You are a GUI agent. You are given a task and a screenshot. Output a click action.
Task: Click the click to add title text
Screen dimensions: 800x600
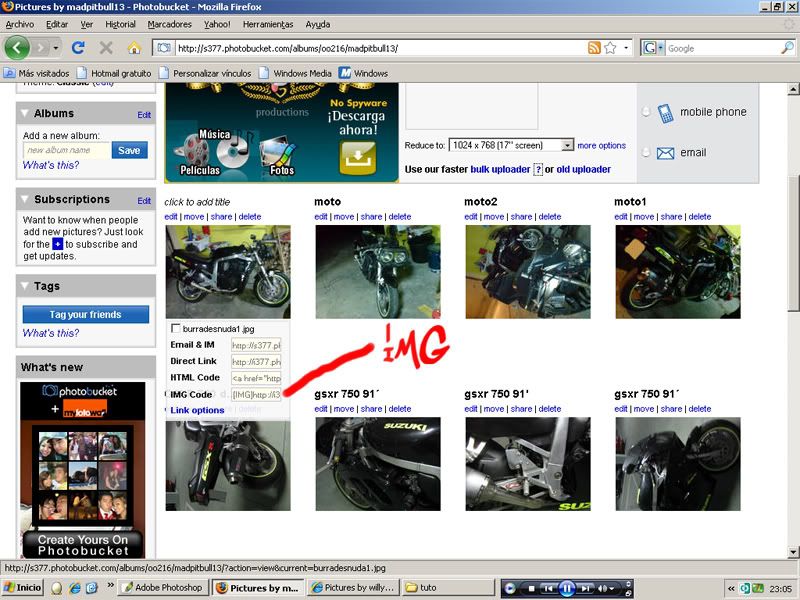(197, 202)
